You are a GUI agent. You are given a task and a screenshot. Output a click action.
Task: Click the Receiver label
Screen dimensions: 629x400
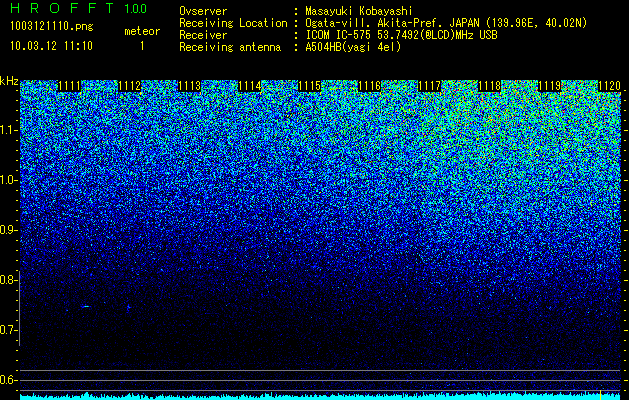pos(203,35)
